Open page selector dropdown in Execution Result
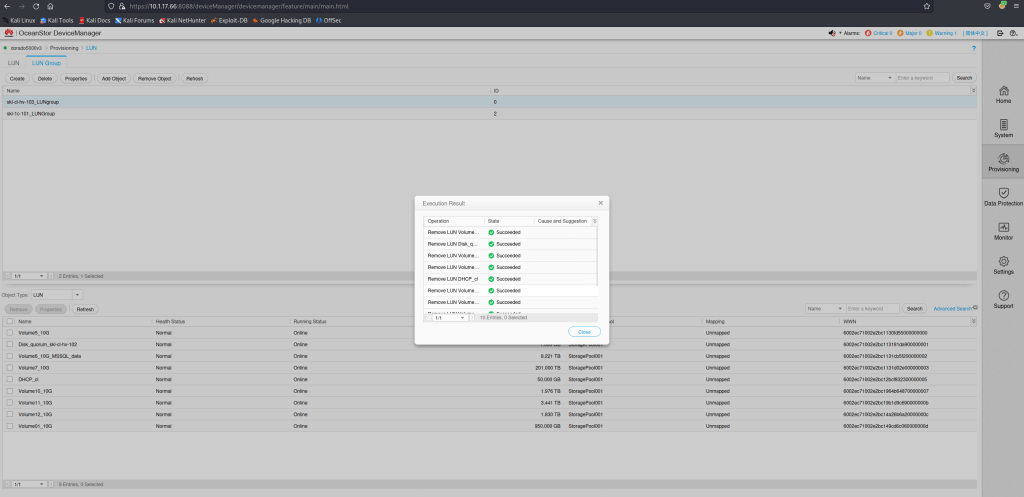 coord(447,317)
